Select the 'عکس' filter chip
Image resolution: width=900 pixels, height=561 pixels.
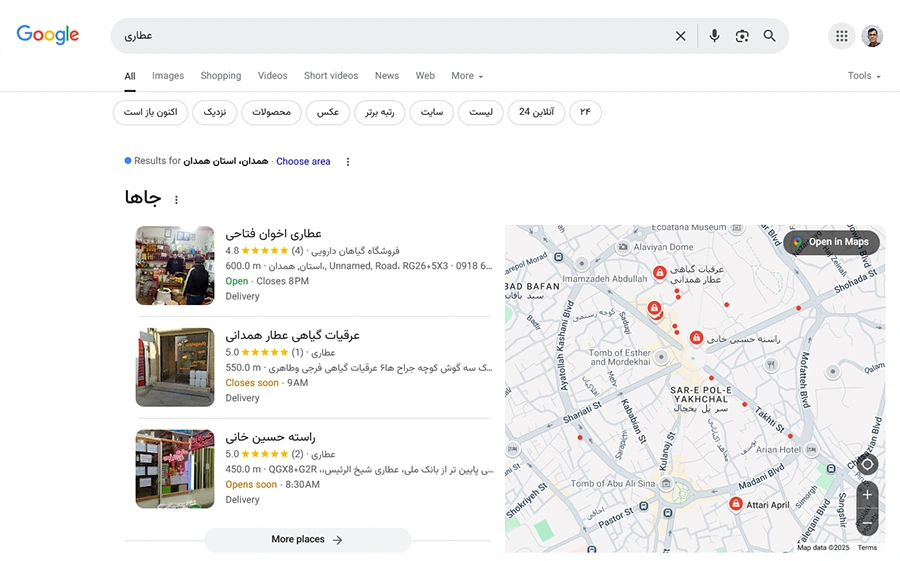point(328,112)
